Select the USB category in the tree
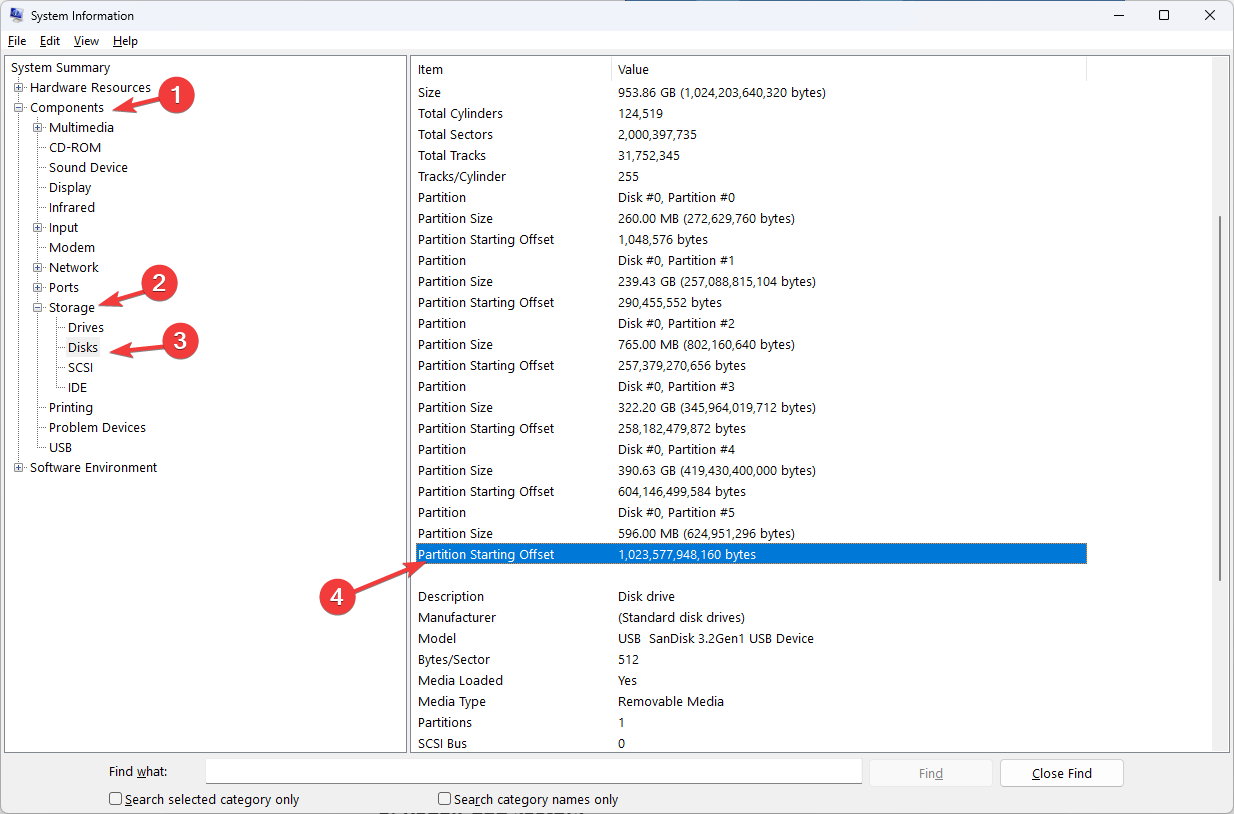This screenshot has width=1234, height=814. tap(60, 447)
